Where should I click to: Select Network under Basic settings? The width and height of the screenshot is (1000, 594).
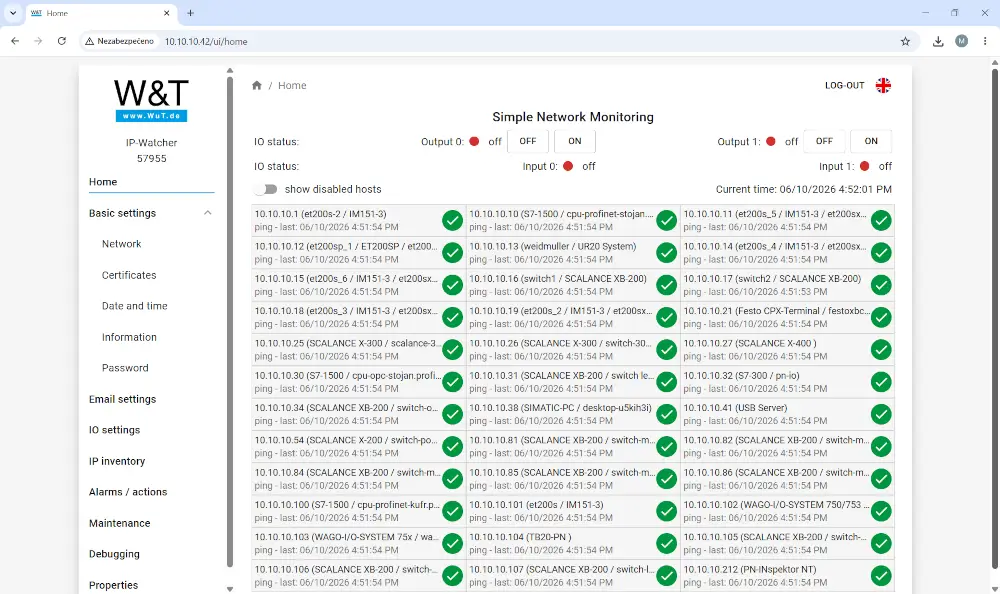pyautogui.click(x=121, y=244)
